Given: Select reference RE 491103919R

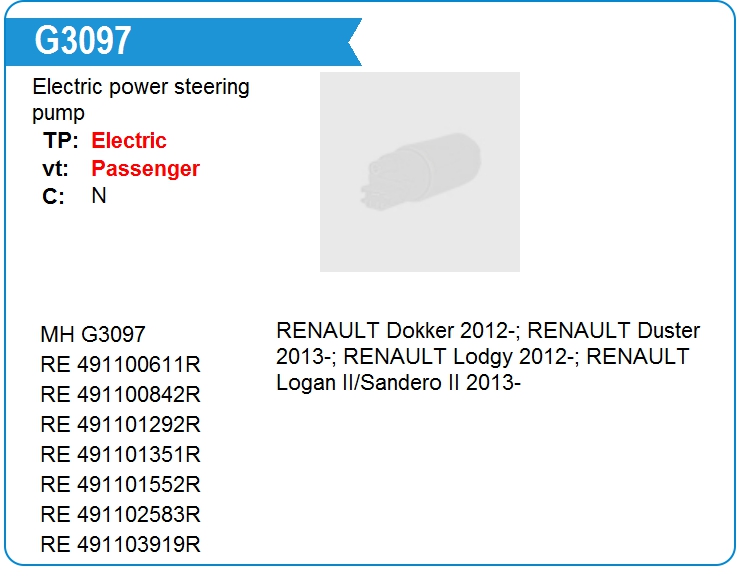Looking at the screenshot, I should click(x=121, y=544).
